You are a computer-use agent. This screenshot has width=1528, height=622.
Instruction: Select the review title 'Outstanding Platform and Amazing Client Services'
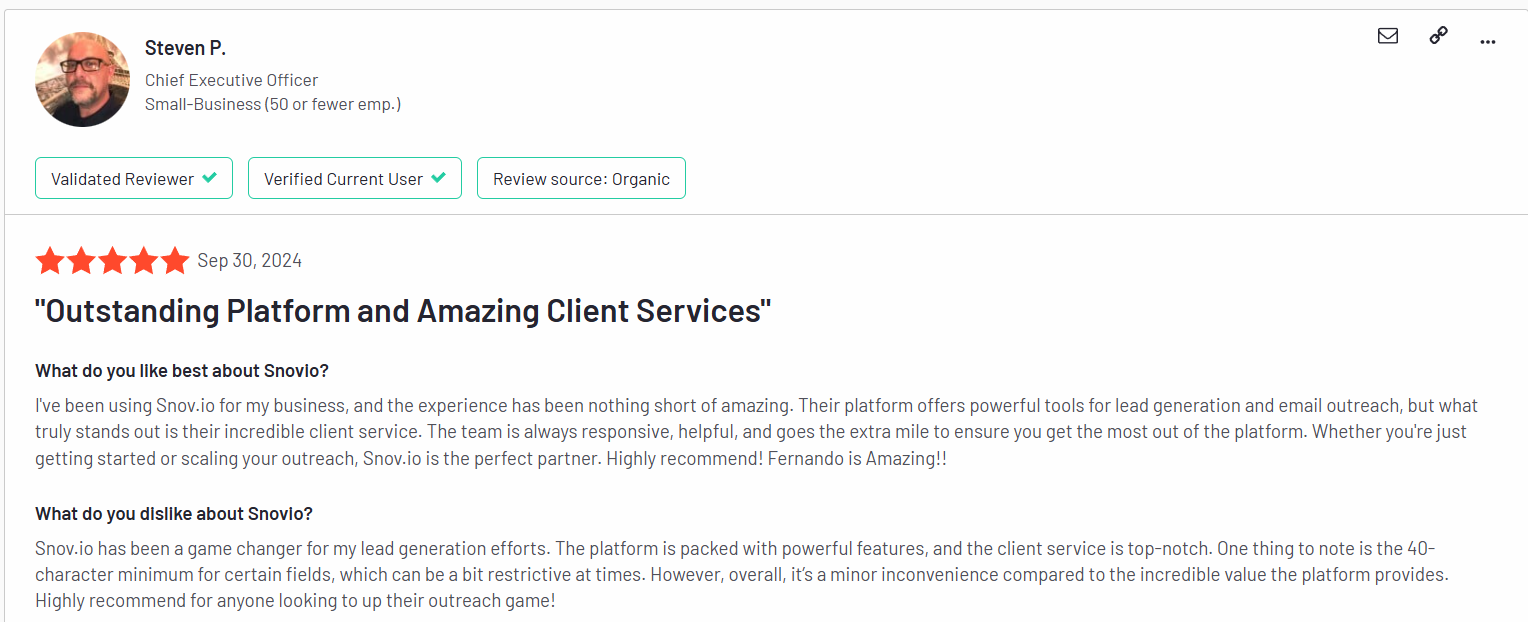click(402, 310)
